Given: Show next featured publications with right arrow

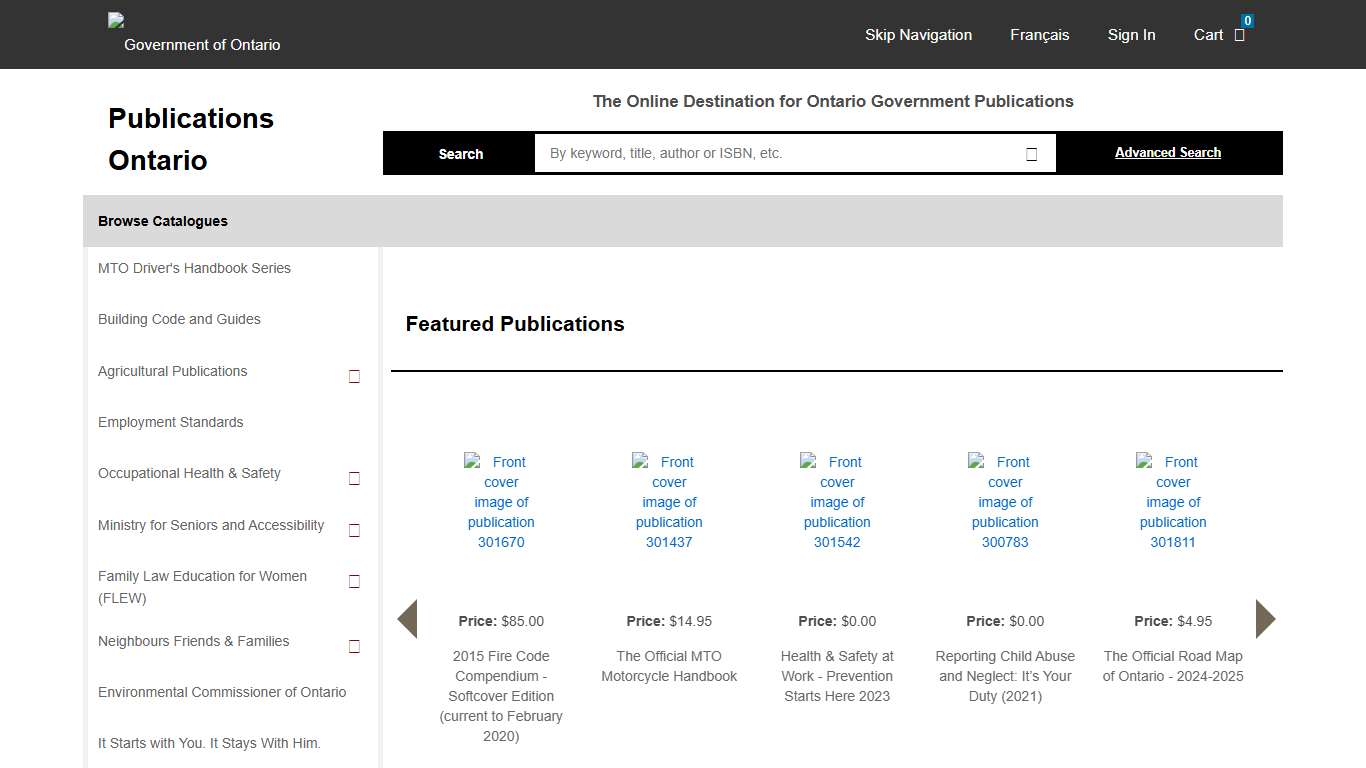Looking at the screenshot, I should 1265,619.
